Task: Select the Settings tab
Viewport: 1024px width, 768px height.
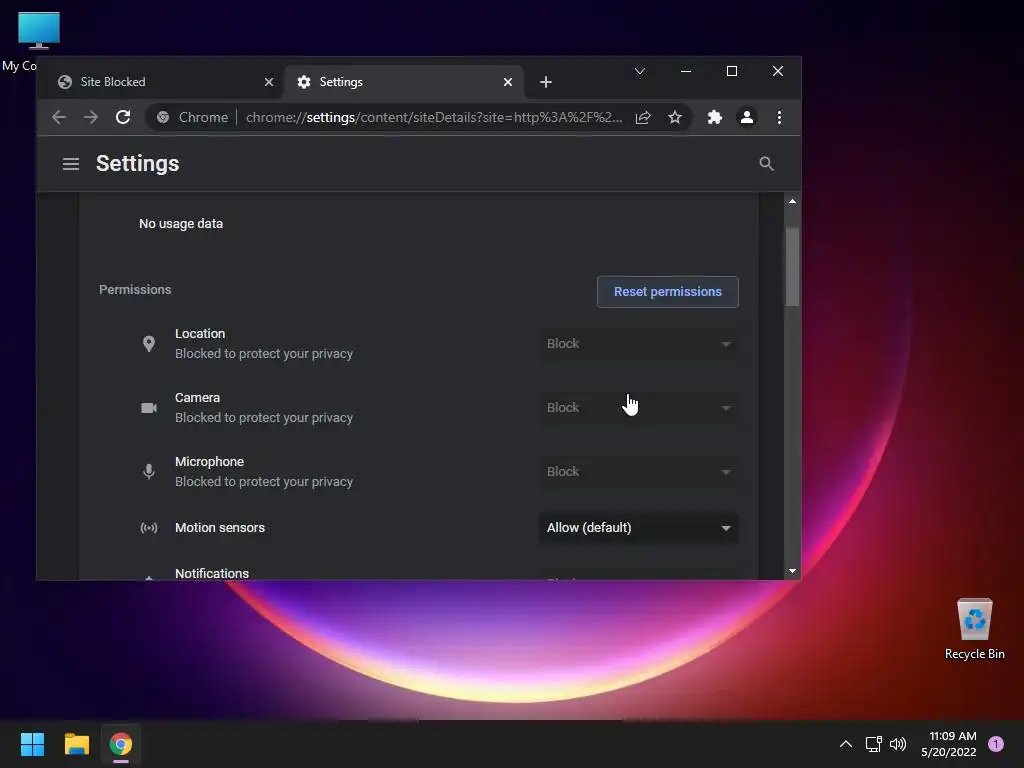Action: pos(404,82)
